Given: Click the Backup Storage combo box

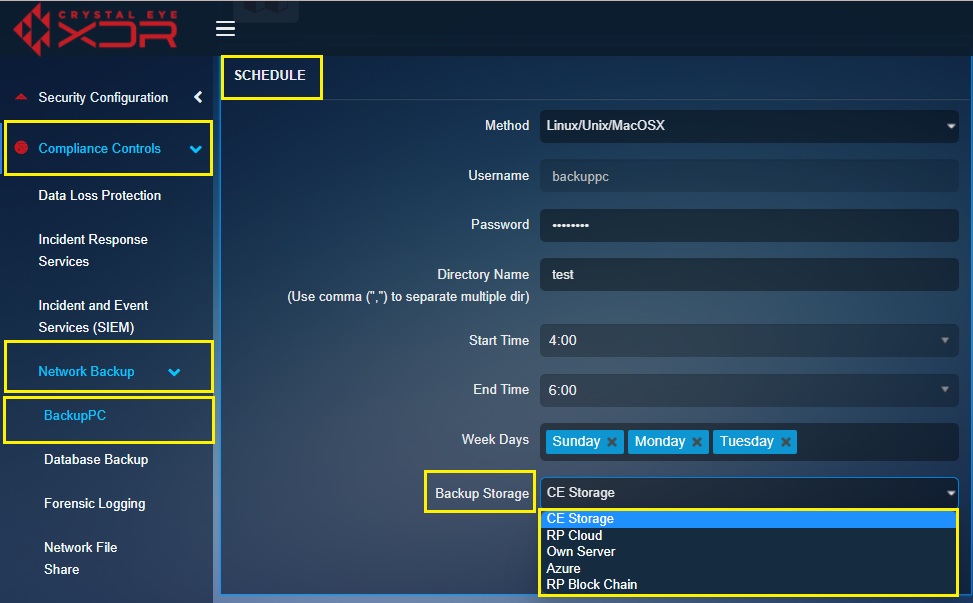Looking at the screenshot, I should click(x=749, y=493).
